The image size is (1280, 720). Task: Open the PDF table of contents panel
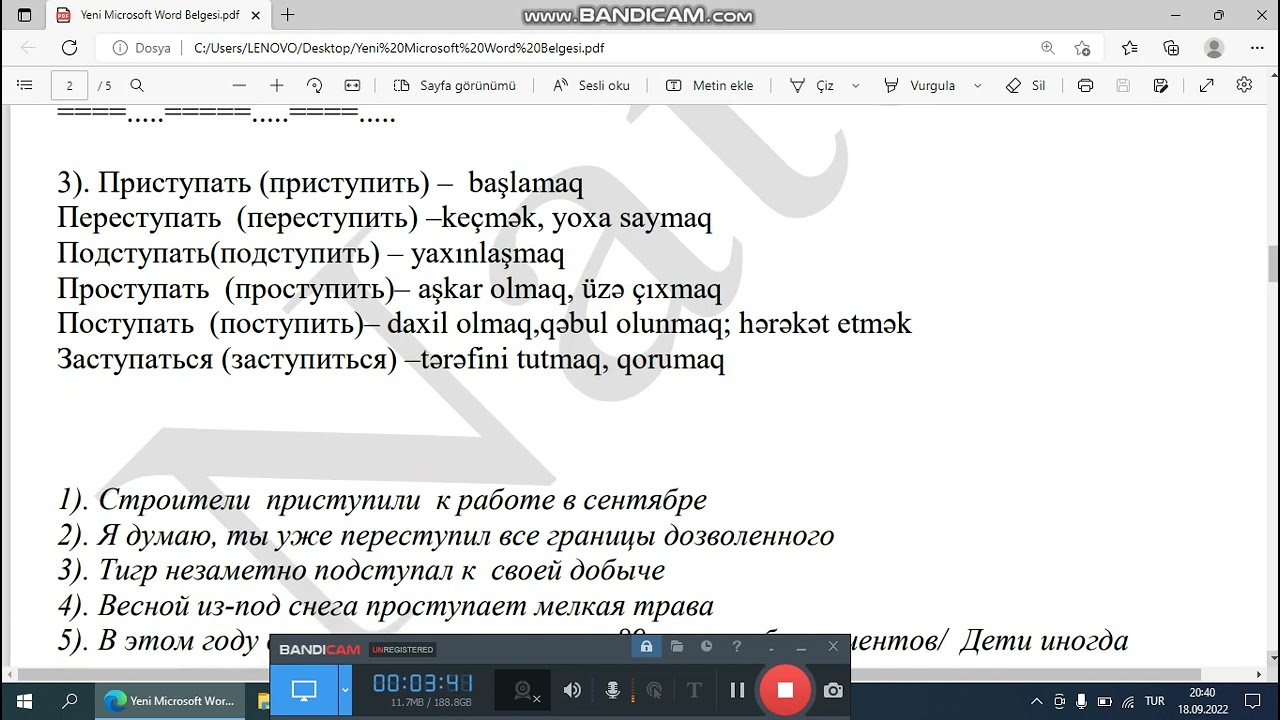click(25, 86)
